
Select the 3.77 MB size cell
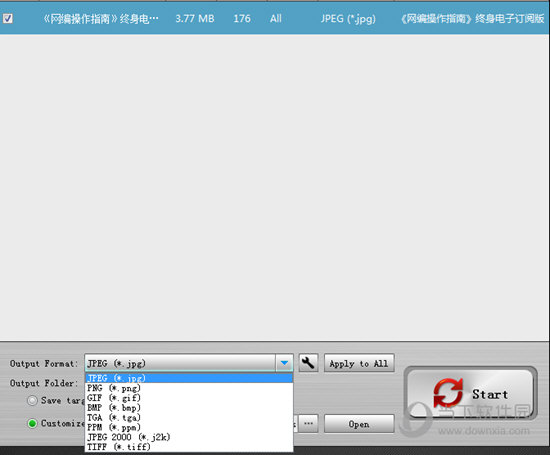coord(195,18)
